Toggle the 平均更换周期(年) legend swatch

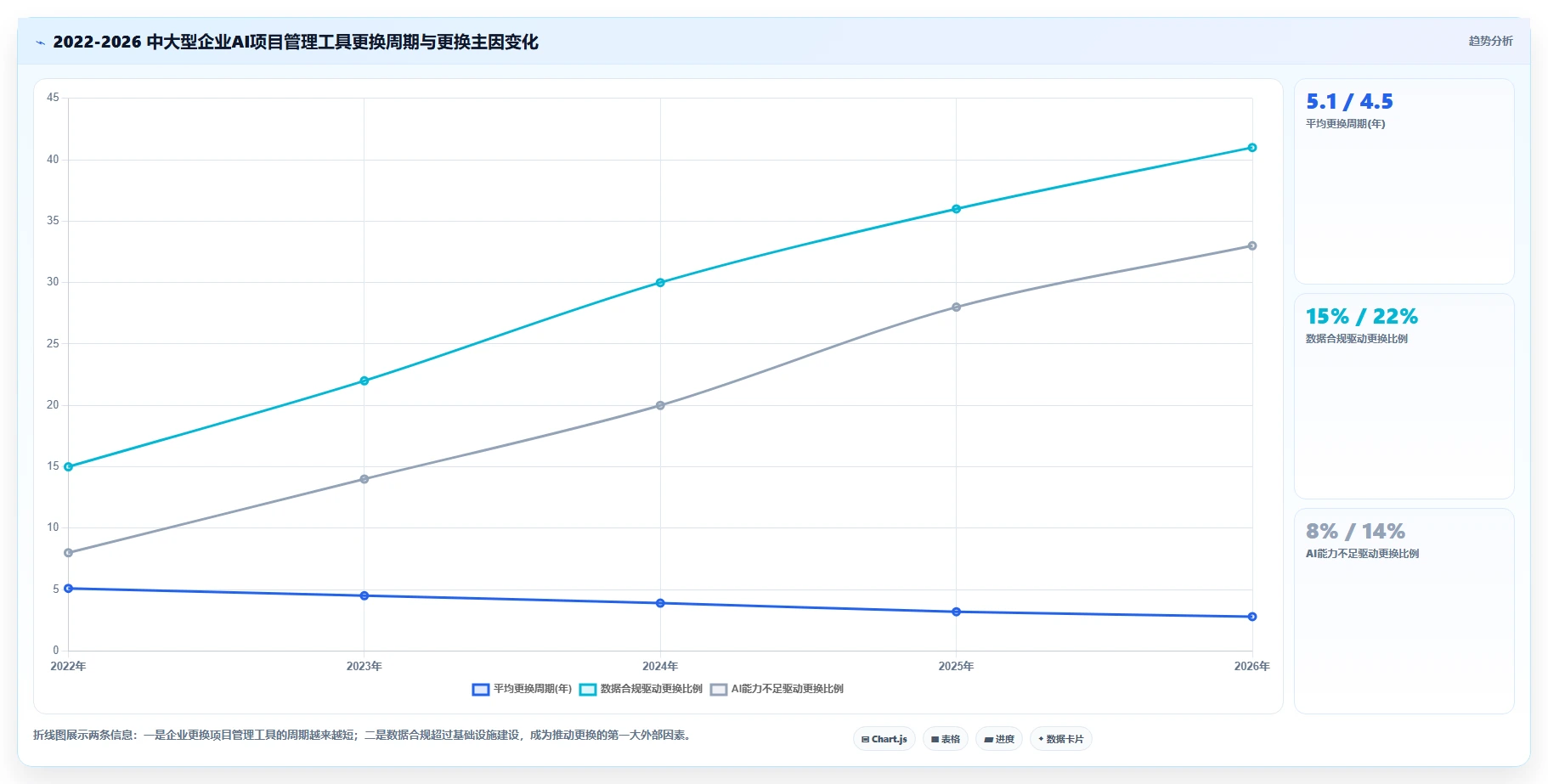point(481,690)
